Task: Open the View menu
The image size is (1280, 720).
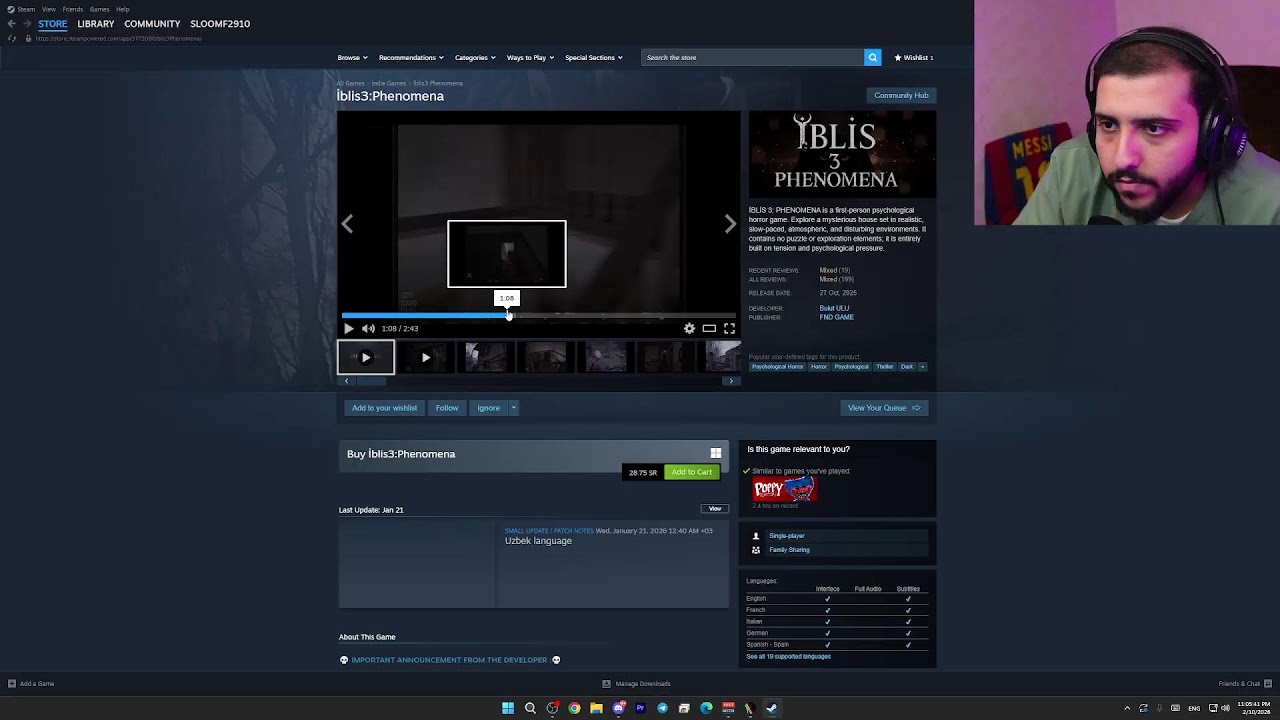Action: click(x=48, y=9)
